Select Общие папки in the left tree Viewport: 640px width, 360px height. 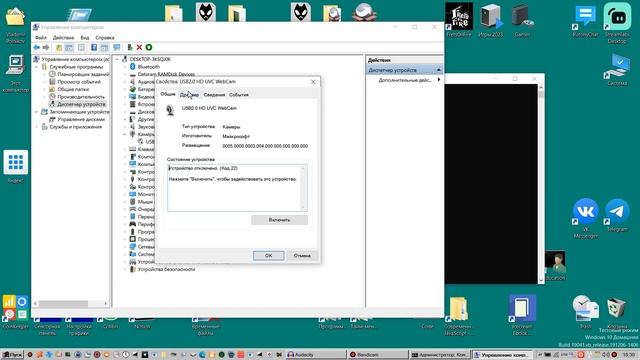click(x=73, y=89)
